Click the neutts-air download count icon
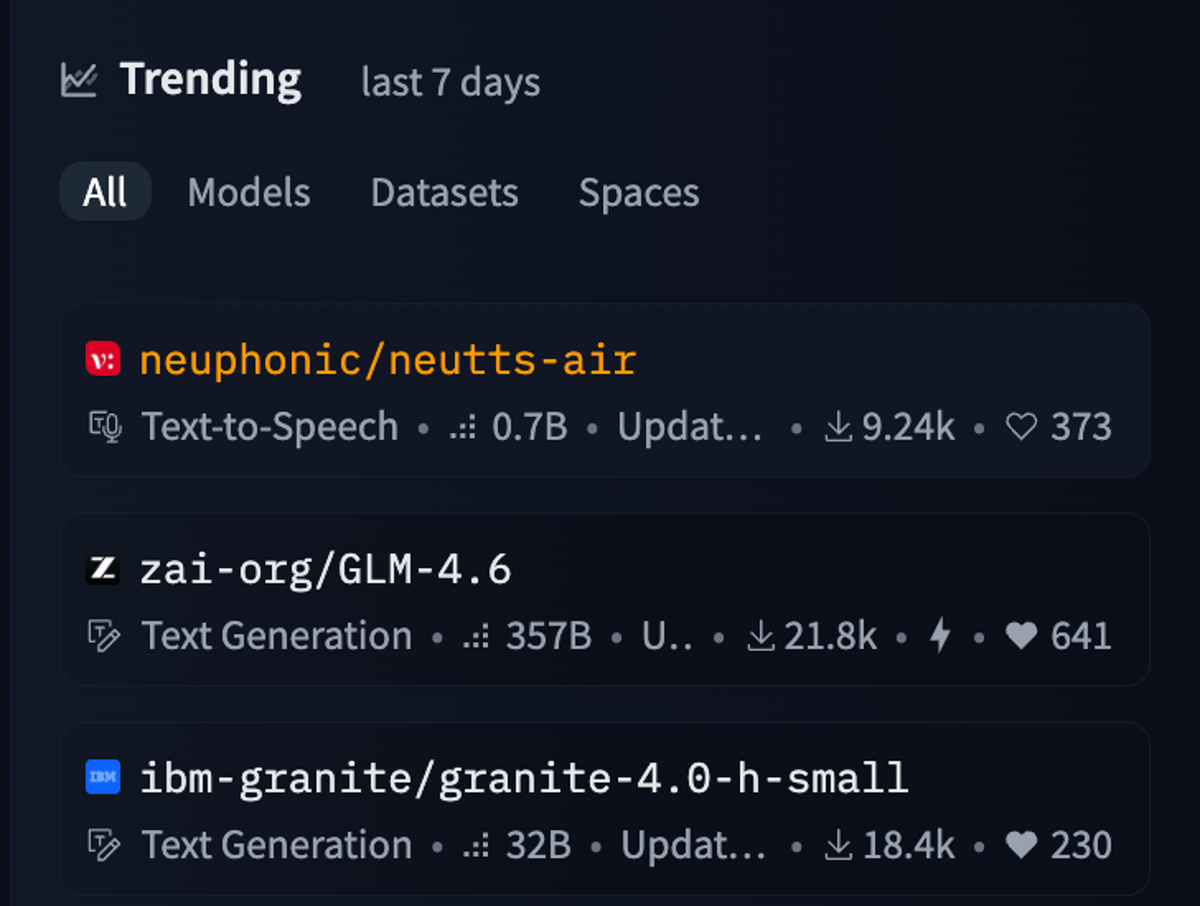The image size is (1200, 906). [x=838, y=427]
